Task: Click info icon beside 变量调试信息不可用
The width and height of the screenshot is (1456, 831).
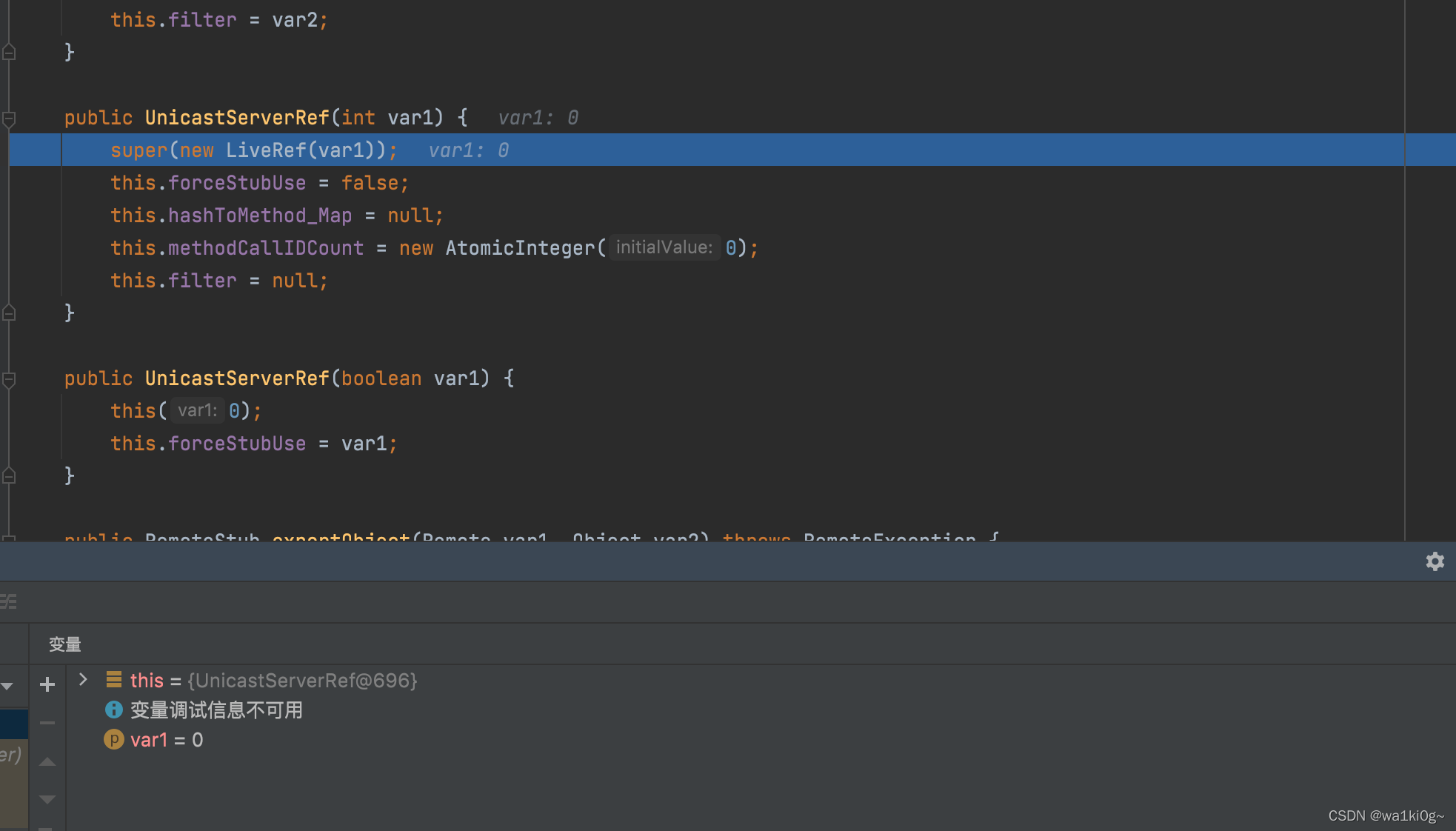Action: (x=114, y=710)
